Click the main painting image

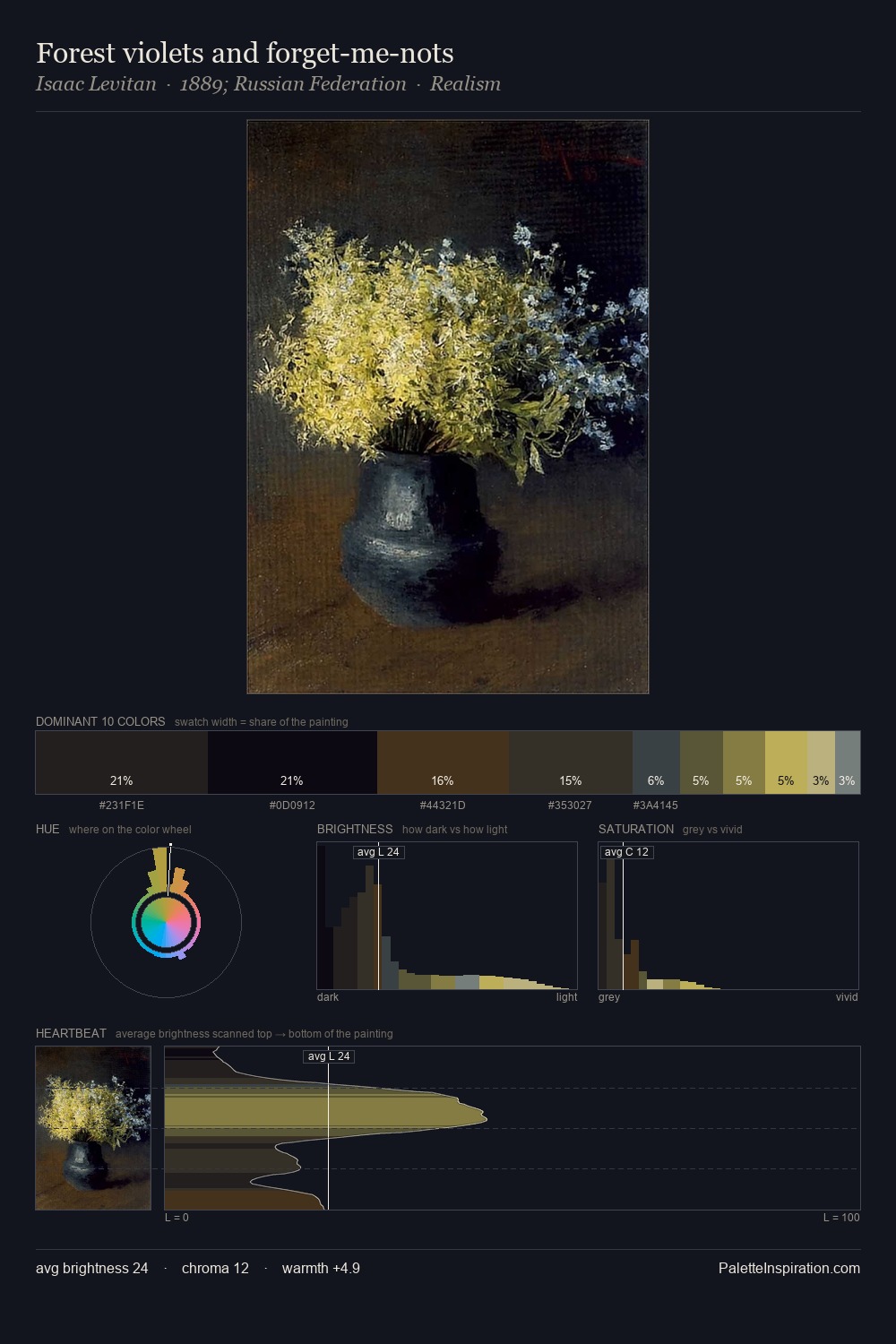tap(448, 407)
